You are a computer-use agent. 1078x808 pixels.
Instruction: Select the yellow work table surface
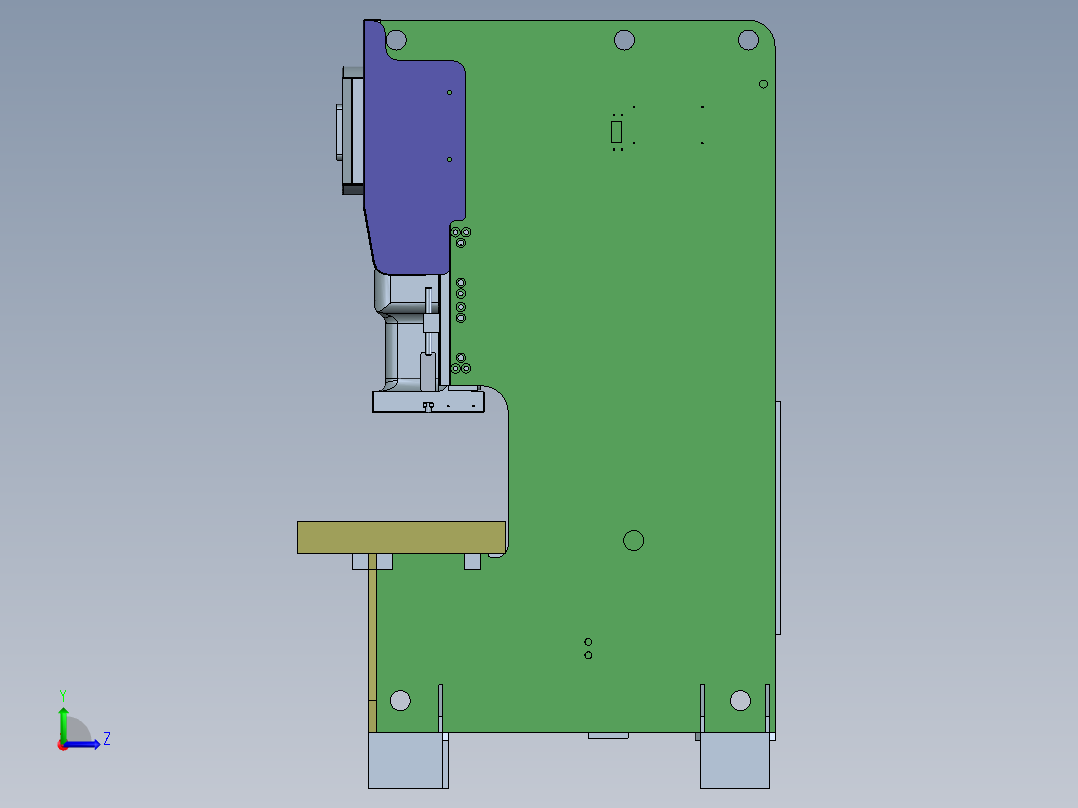click(400, 535)
